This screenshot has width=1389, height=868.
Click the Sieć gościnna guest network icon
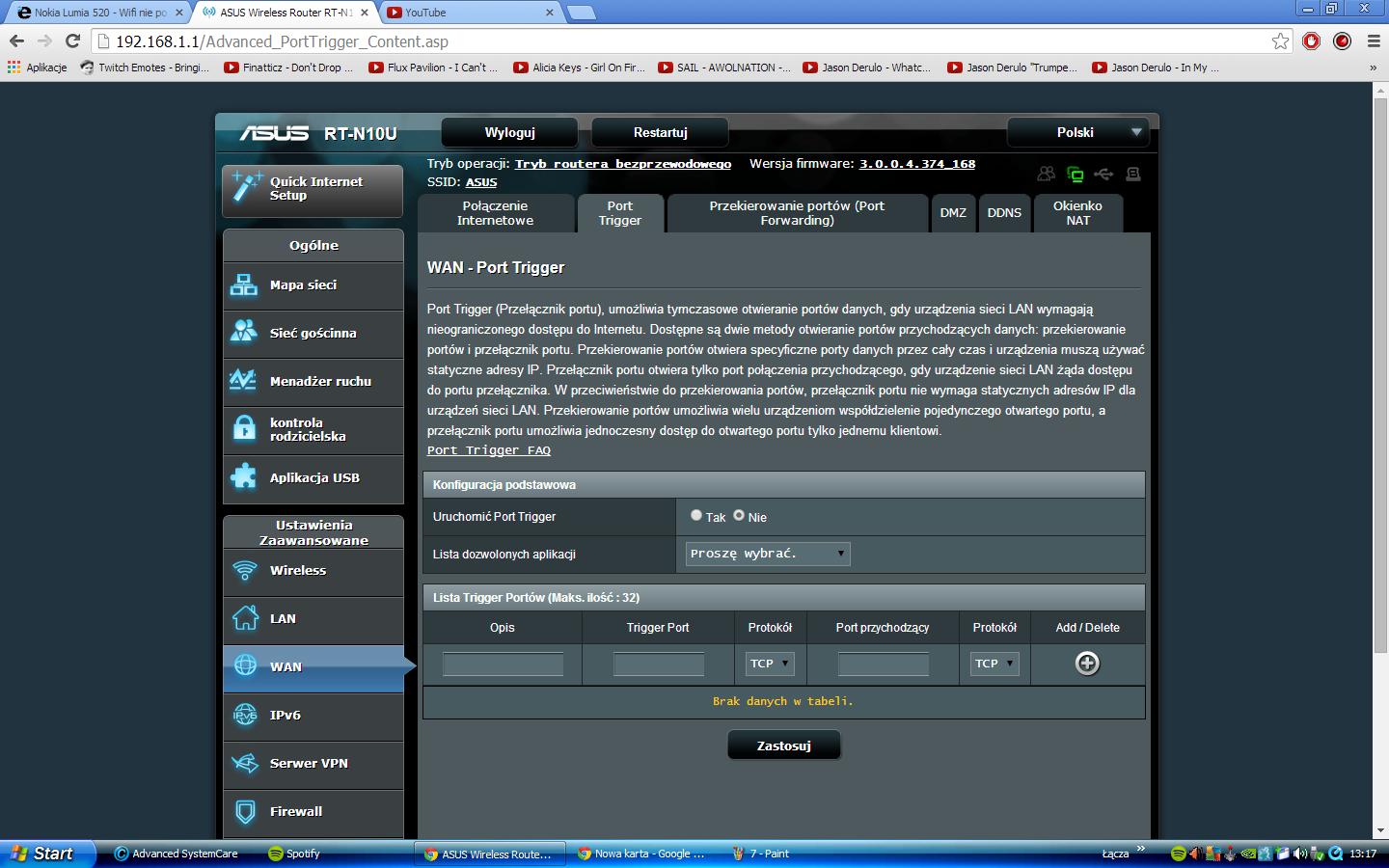[244, 332]
